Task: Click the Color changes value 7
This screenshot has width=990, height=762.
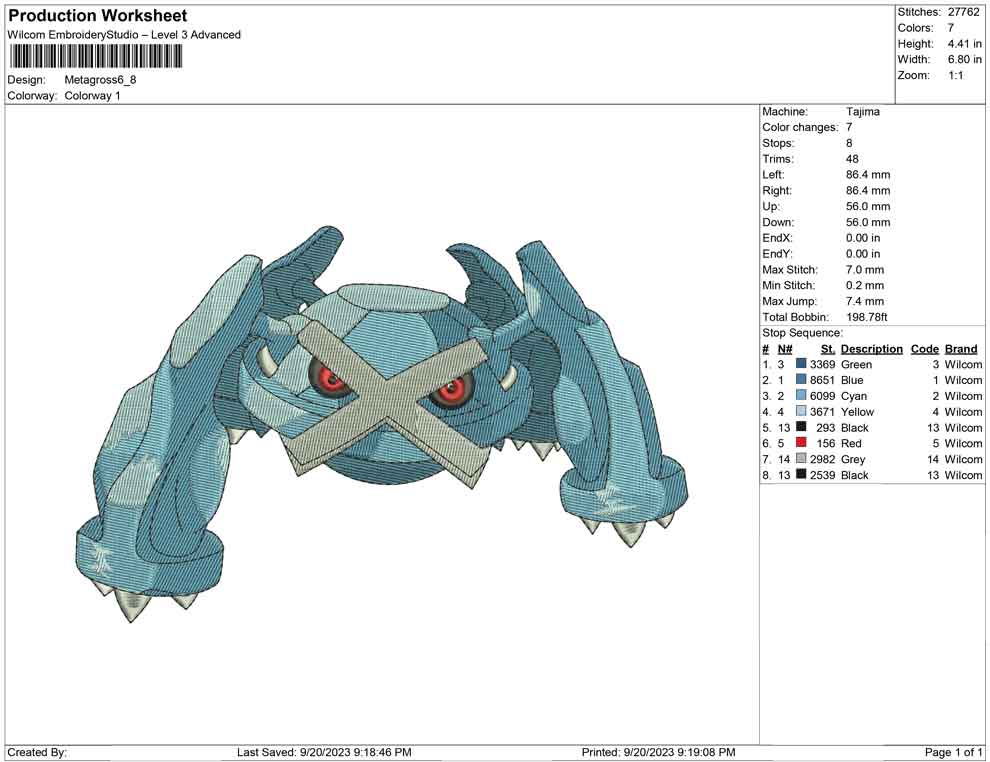Action: tap(849, 127)
